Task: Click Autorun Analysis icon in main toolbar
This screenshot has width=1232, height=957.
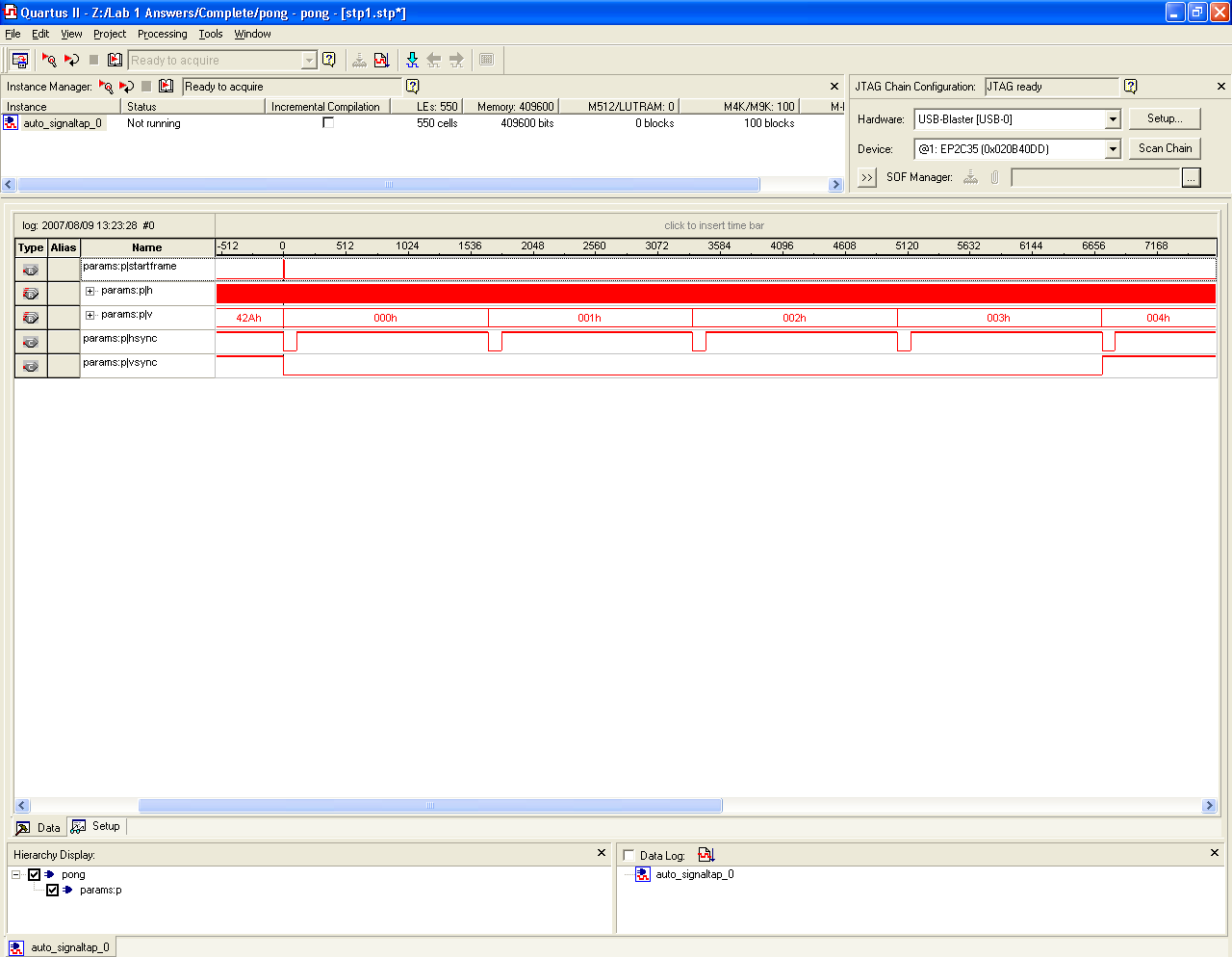Action: tap(71, 60)
